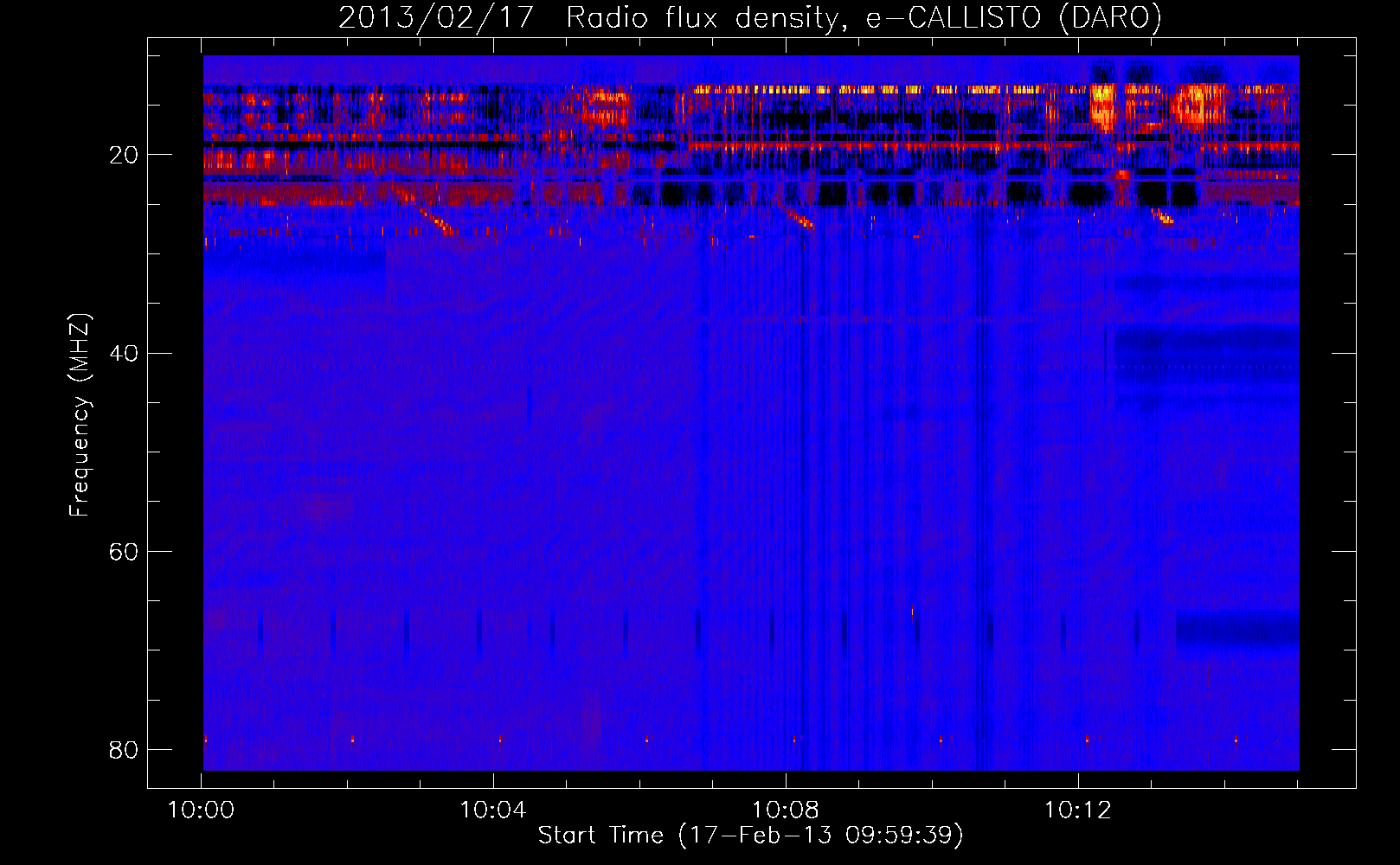Click the '10:00' time tick label
1400x865 pixels.
point(201,810)
